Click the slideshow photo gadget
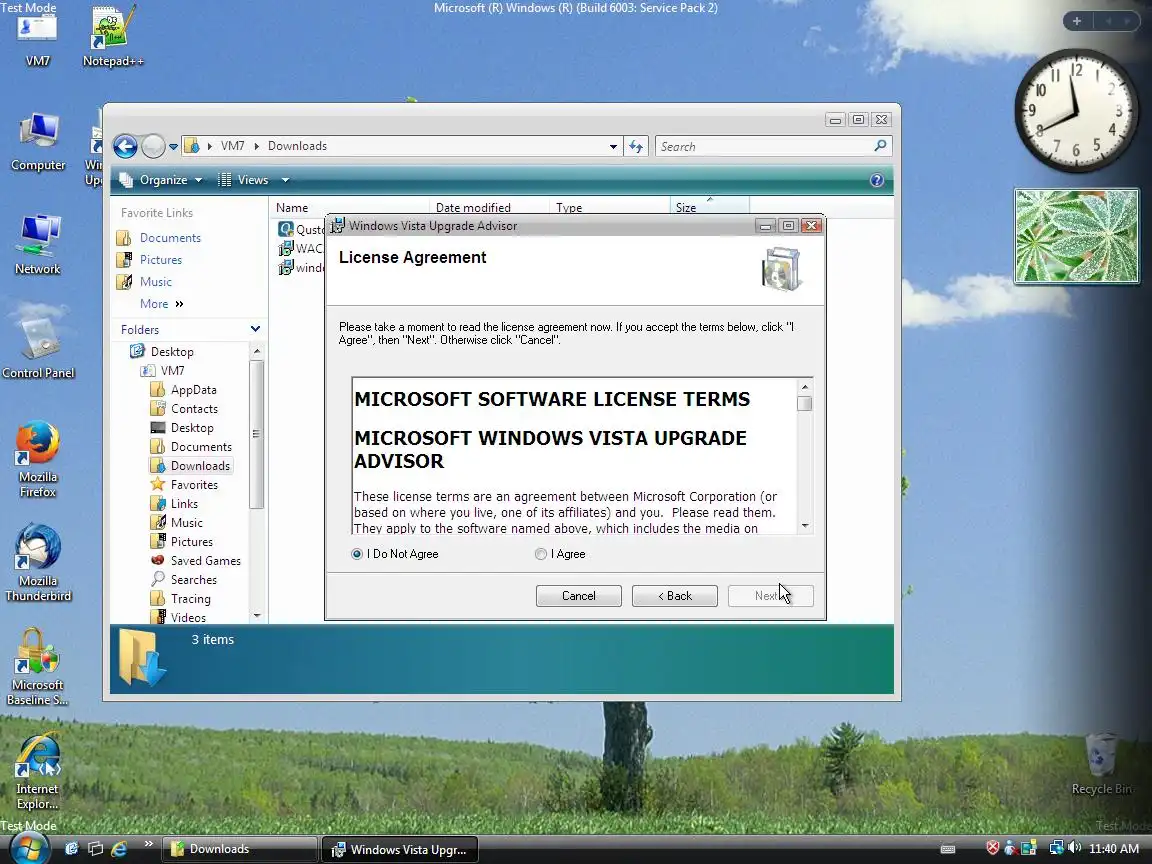The height and width of the screenshot is (864, 1152). (1076, 236)
